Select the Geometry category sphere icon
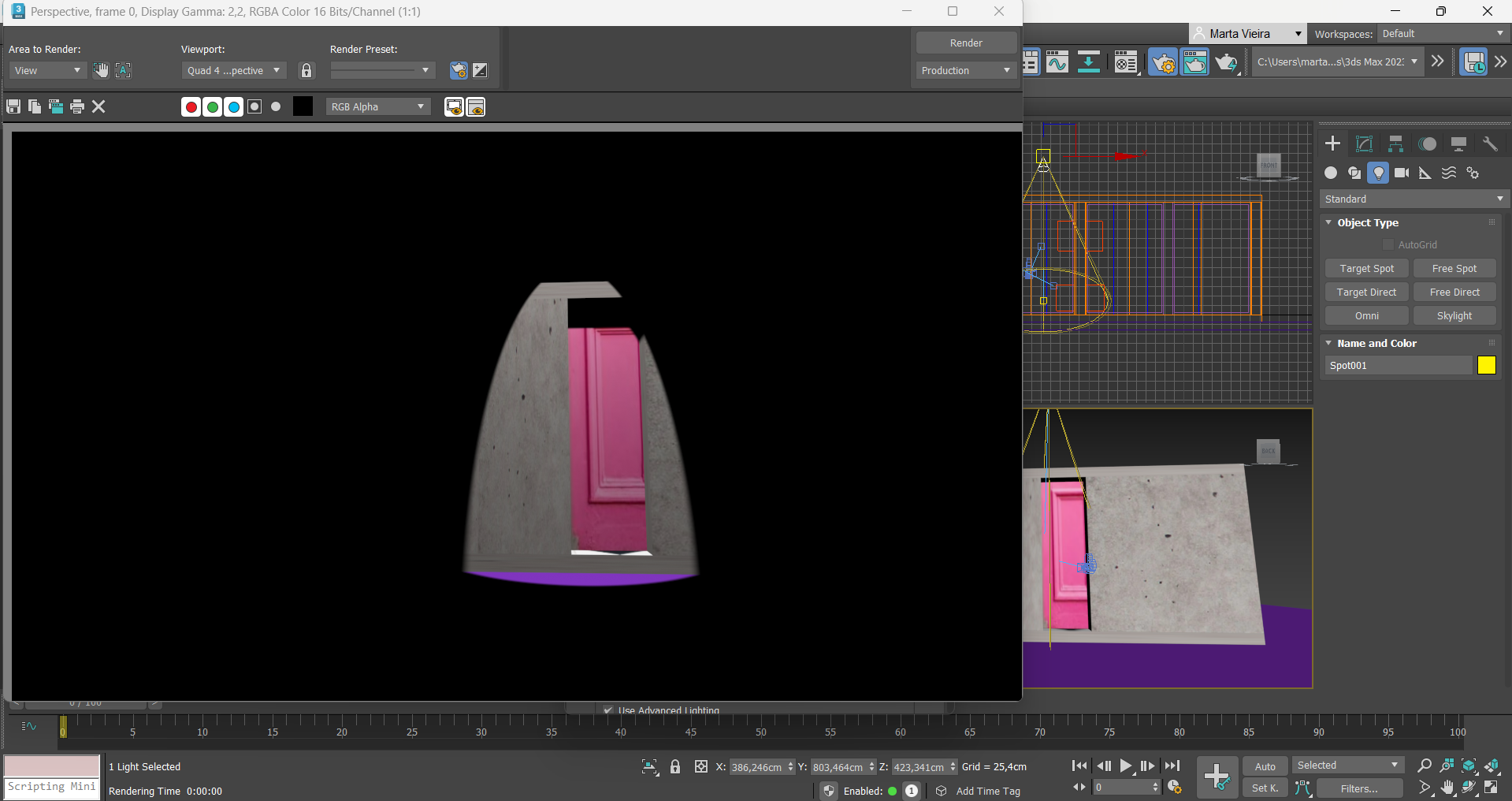 tap(1331, 173)
